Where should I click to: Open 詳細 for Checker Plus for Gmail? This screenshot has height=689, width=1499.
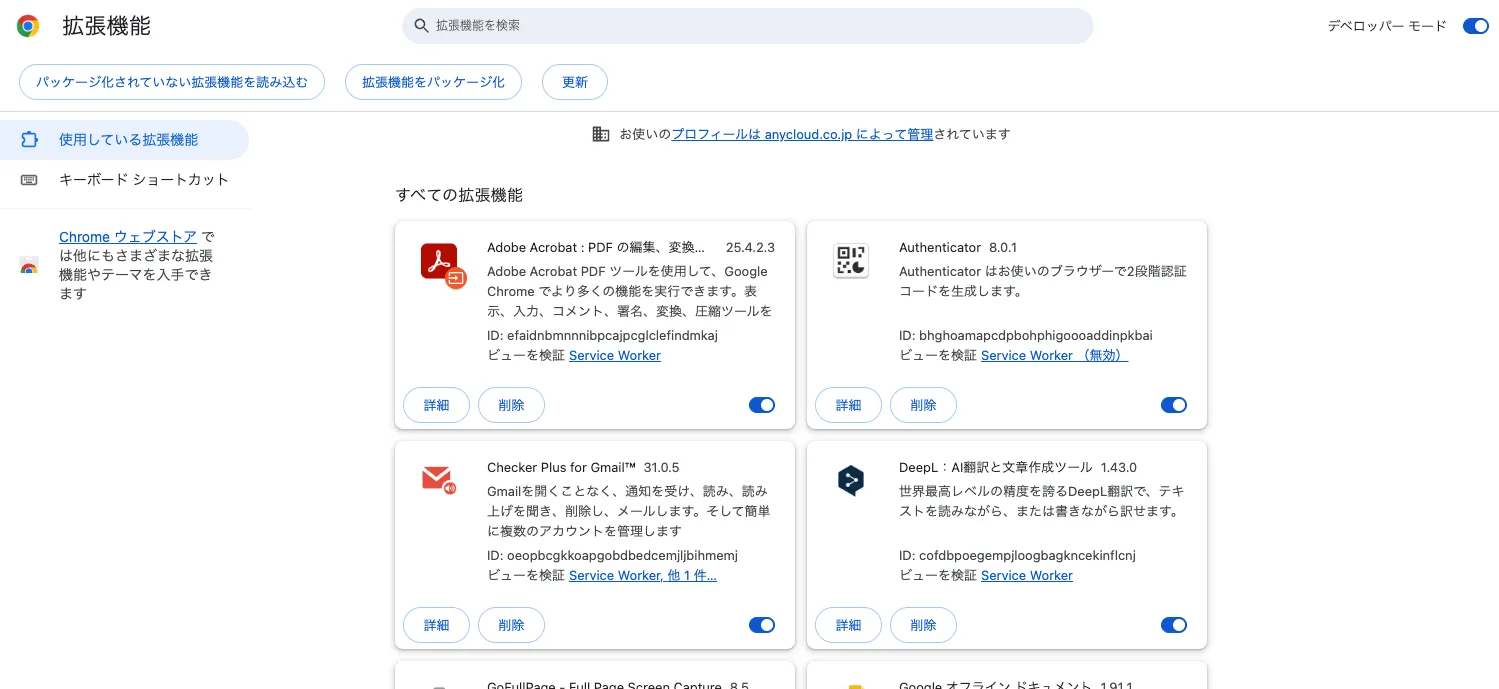coord(437,625)
